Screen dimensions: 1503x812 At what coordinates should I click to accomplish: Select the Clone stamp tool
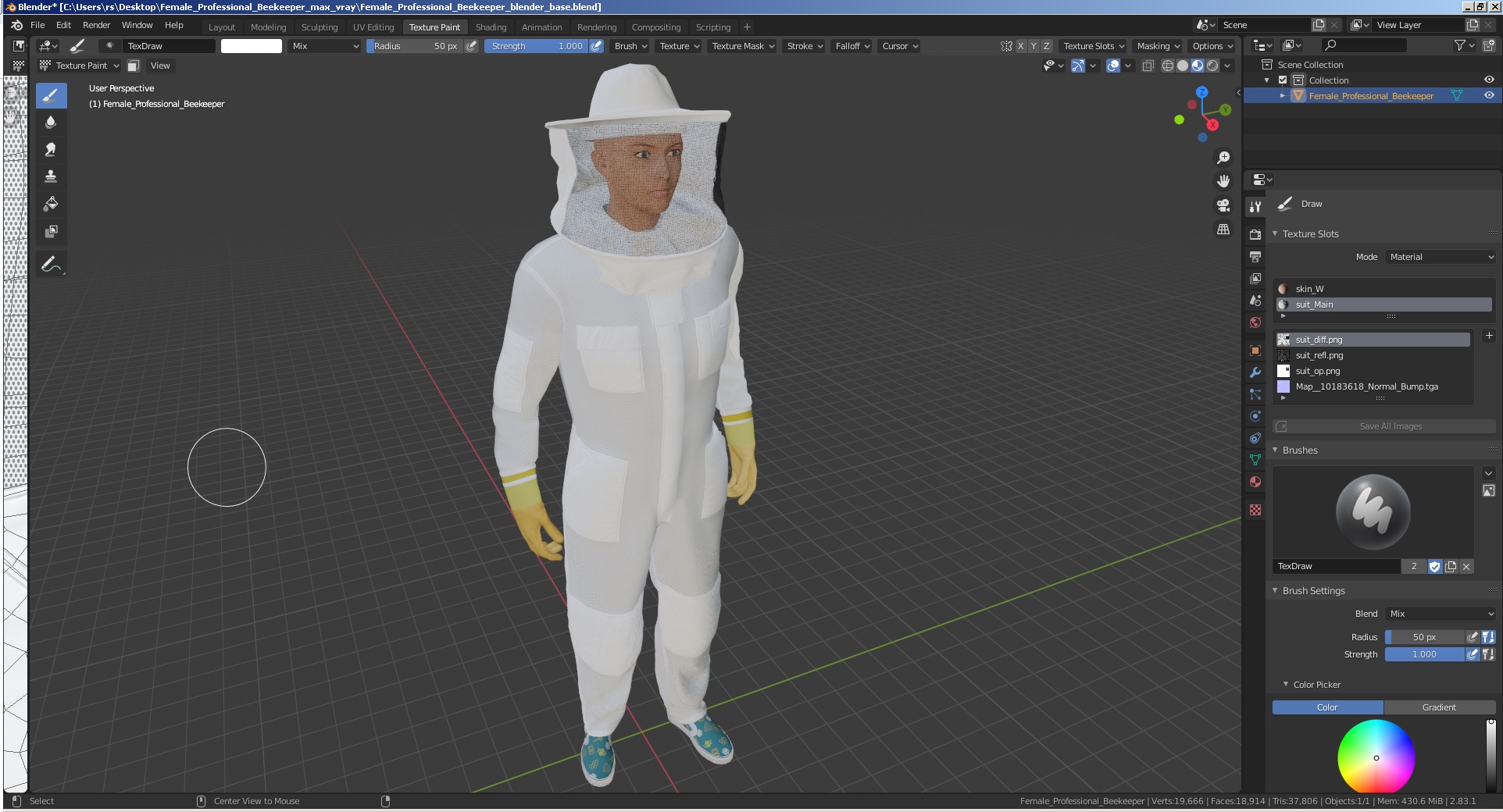coord(51,176)
